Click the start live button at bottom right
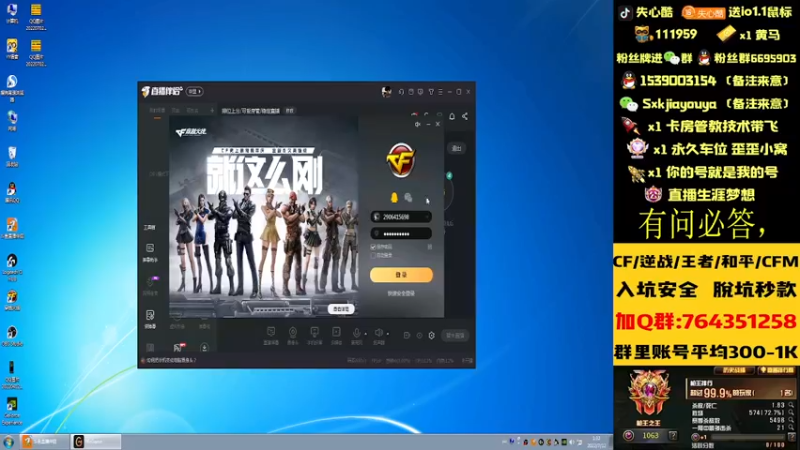Image resolution: width=800 pixels, height=450 pixels. 455,335
